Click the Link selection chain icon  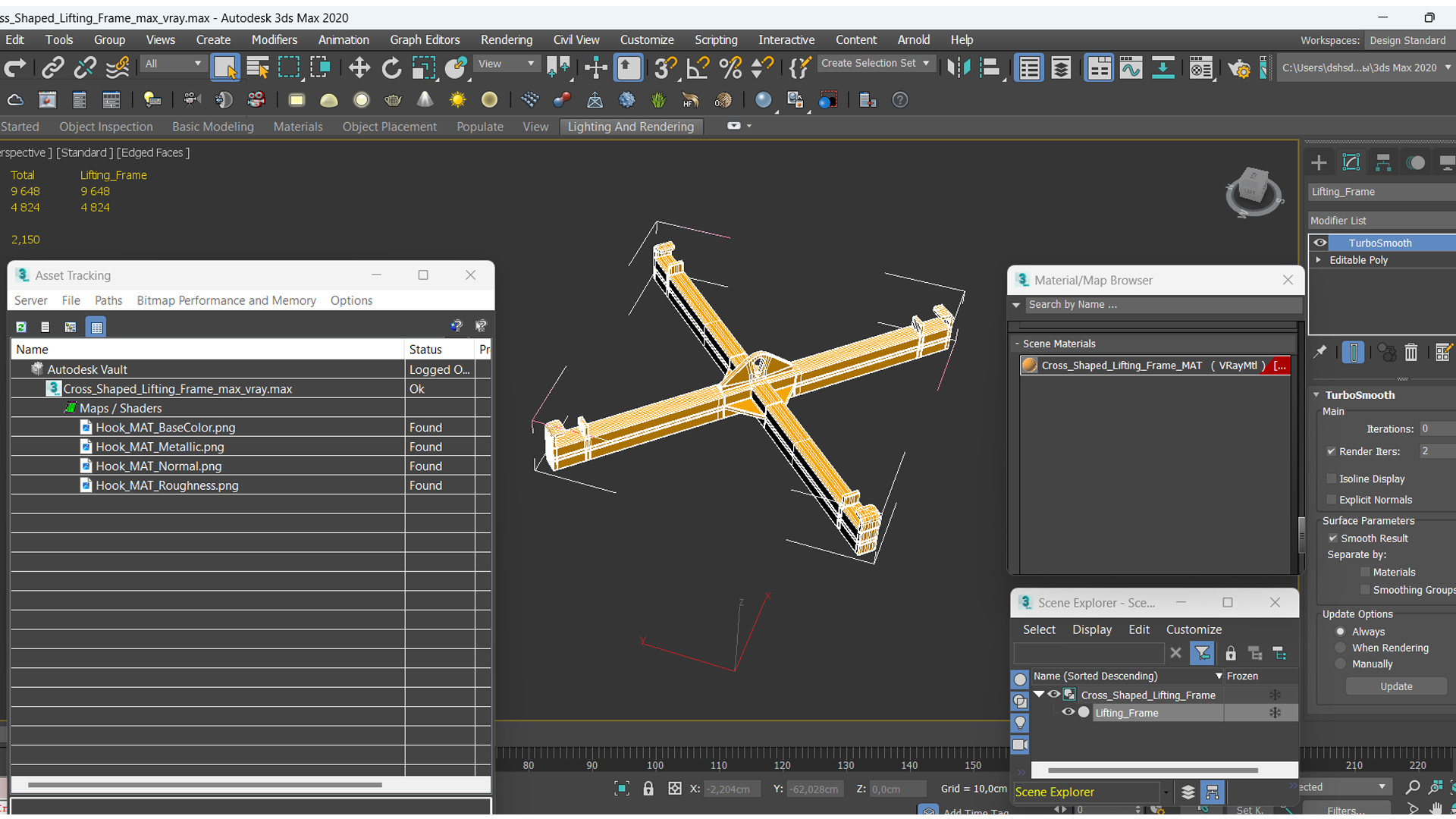52,68
